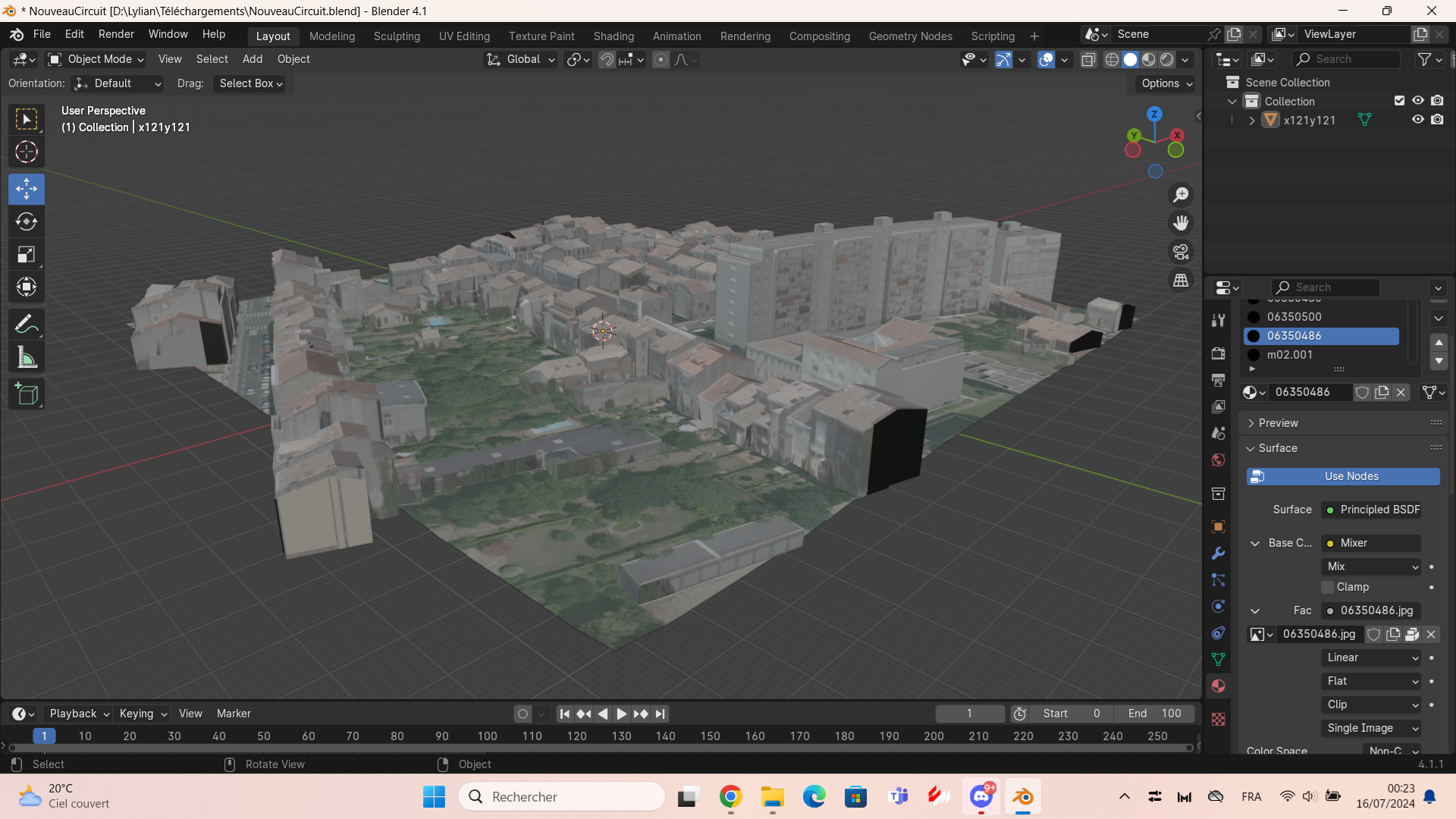Disable Collection in renders
The width and height of the screenshot is (1456, 819).
coord(1437,101)
